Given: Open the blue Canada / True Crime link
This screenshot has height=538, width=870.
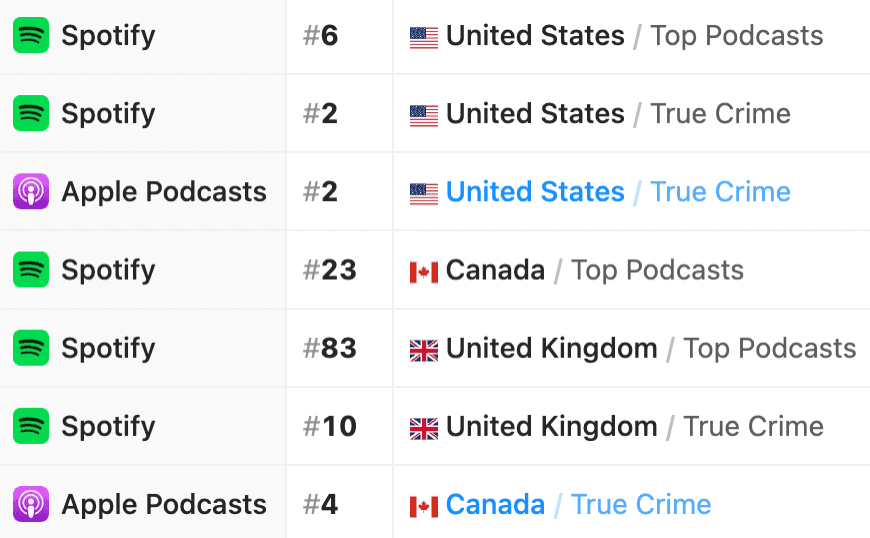Looking at the screenshot, I should [x=578, y=504].
